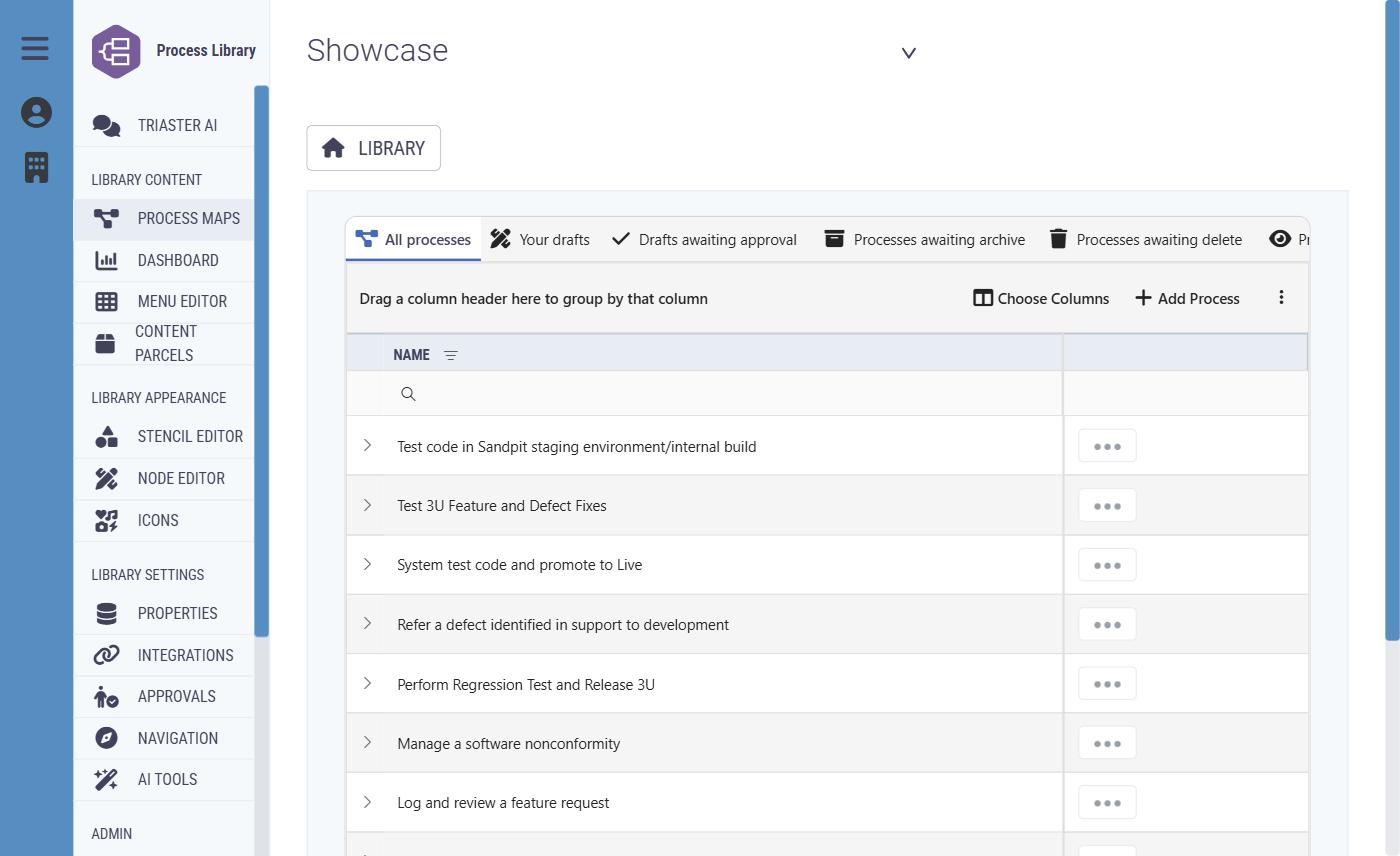
Task: Click the Stencil Editor shapes icon
Action: pyautogui.click(x=106, y=437)
